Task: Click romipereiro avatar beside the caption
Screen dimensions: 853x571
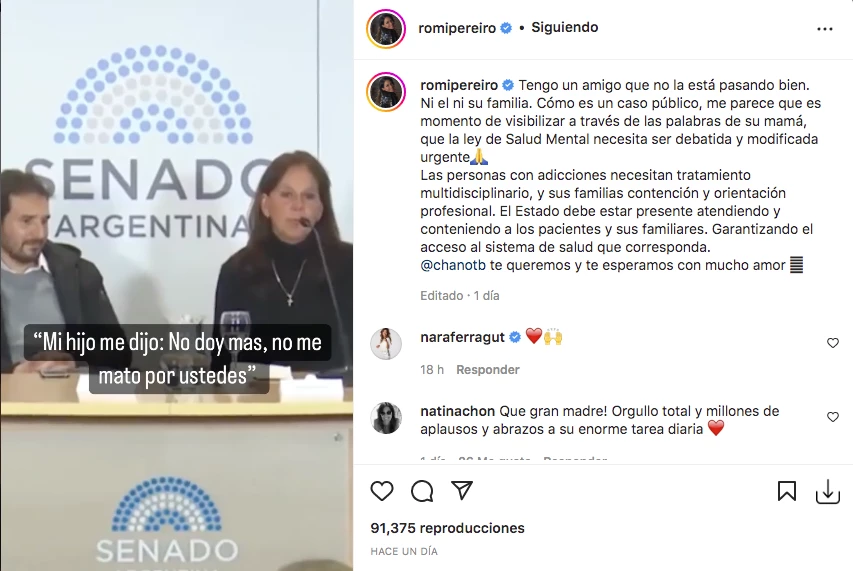Action: tap(386, 91)
